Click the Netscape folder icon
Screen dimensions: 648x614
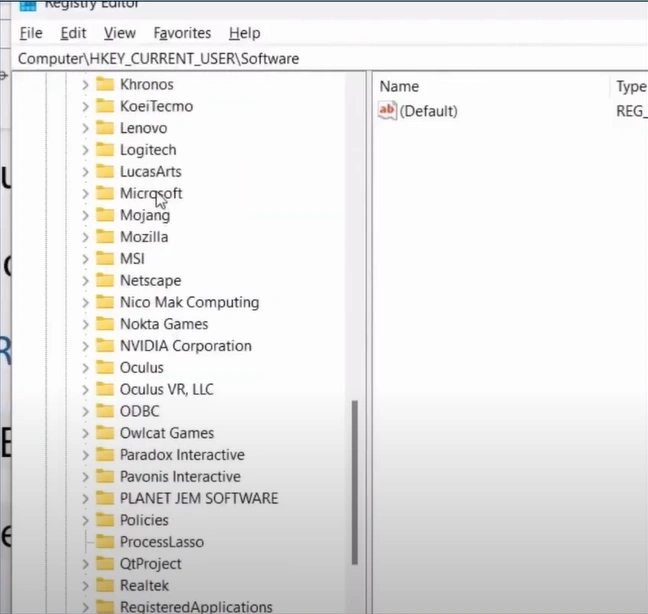(105, 280)
